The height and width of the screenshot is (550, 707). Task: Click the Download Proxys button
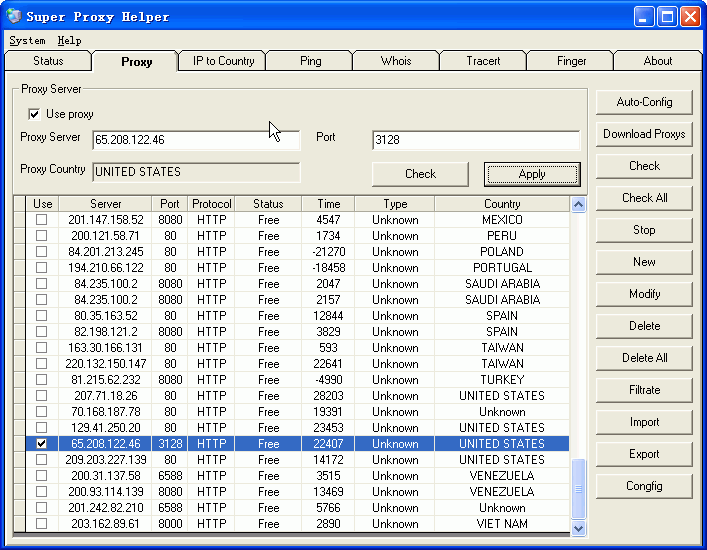coord(644,134)
